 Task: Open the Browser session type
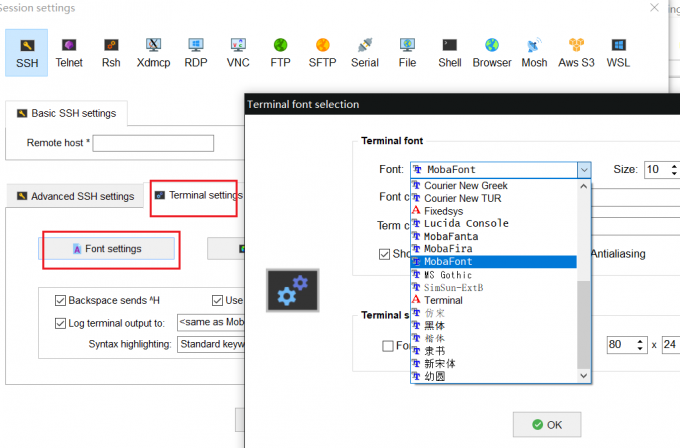492,53
